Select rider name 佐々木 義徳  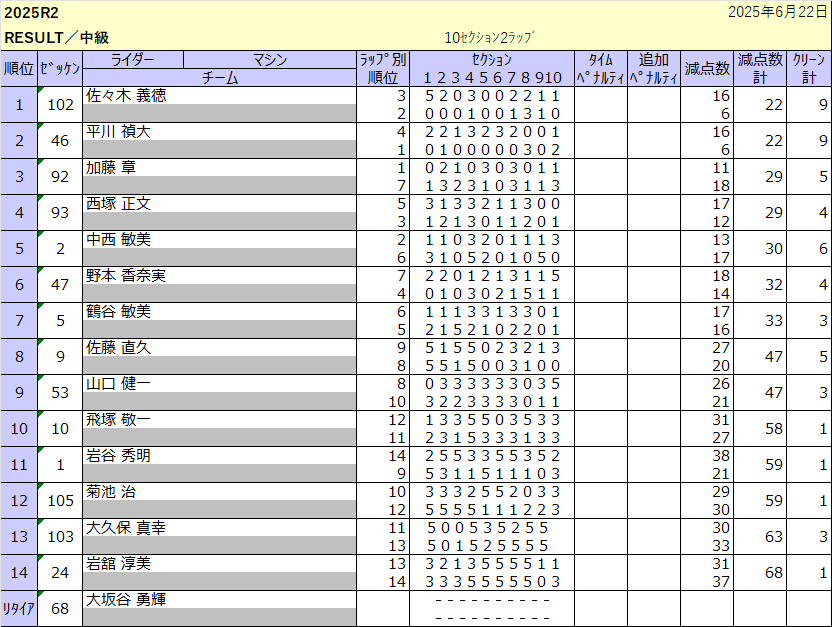(x=127, y=96)
